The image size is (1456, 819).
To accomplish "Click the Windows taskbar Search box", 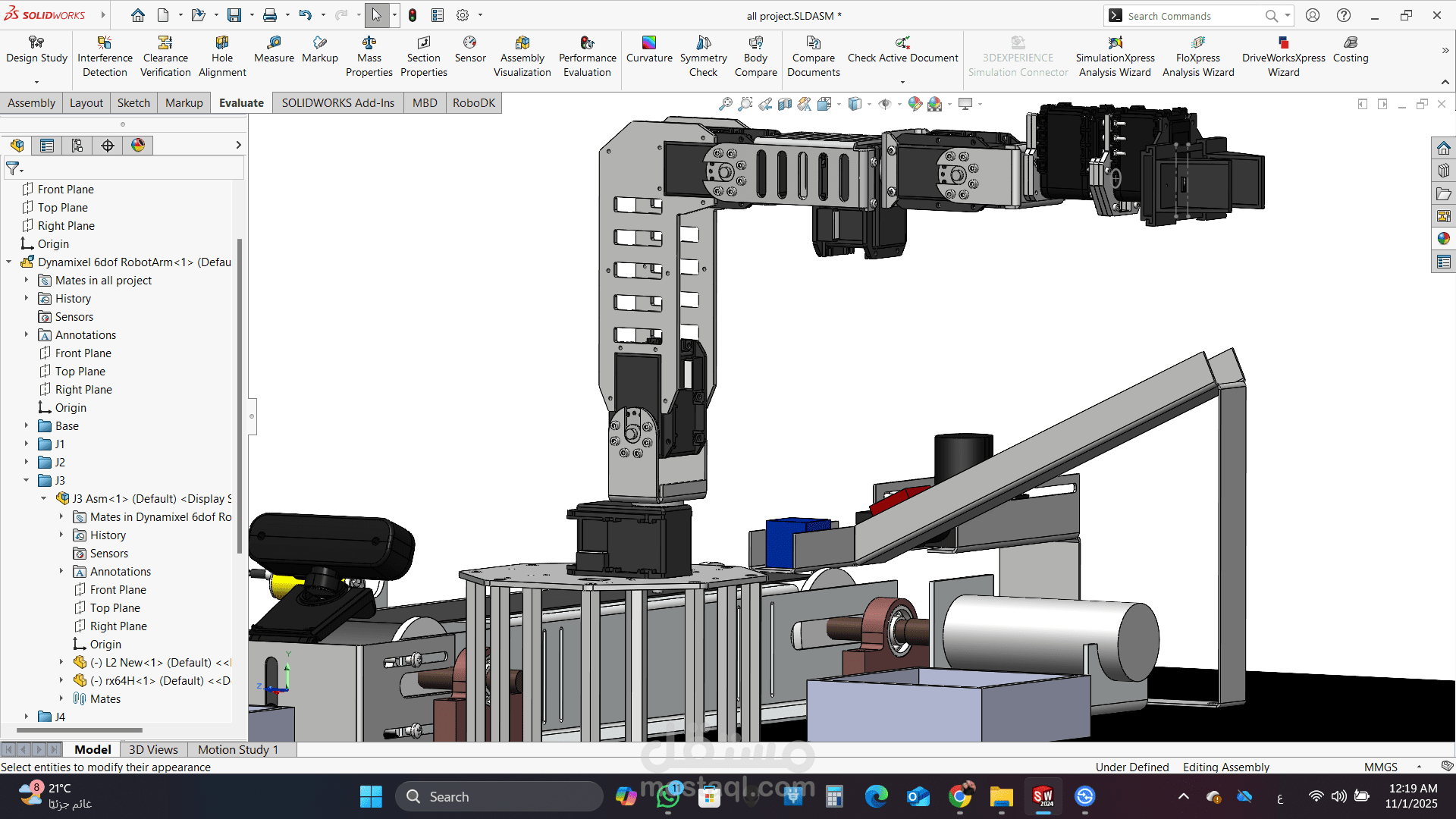I will [499, 796].
